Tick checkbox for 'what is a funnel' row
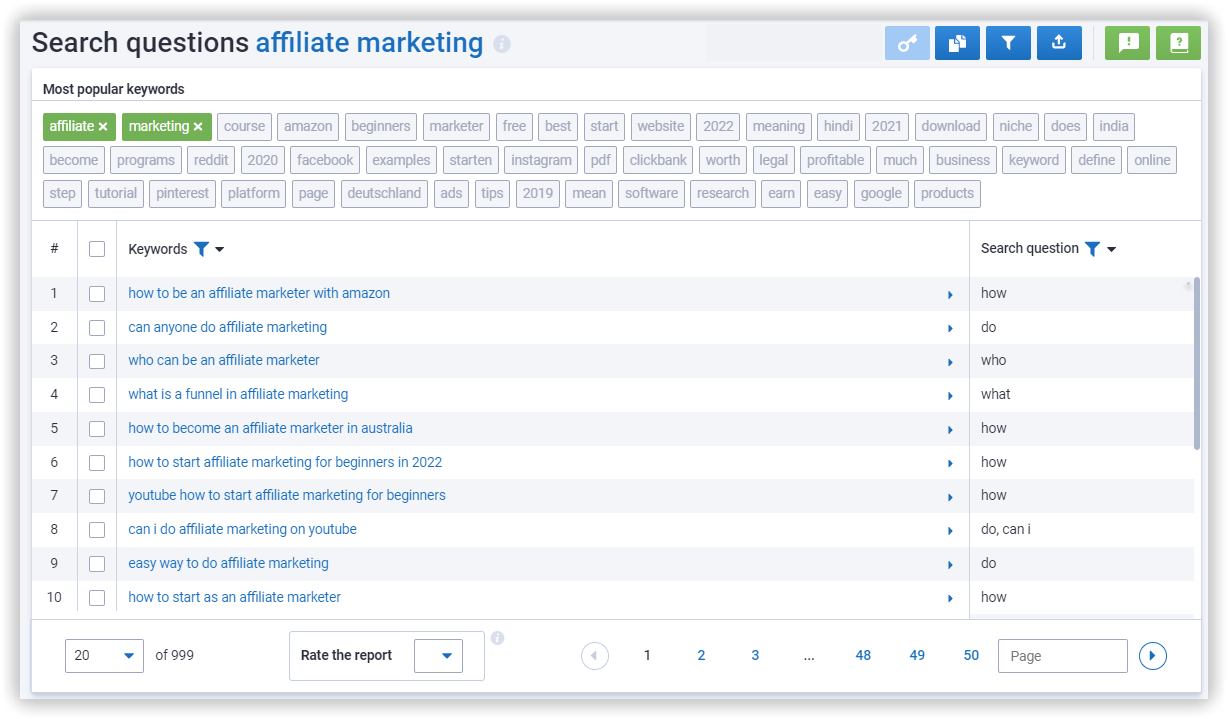Screen dimensions: 1228x719 click(x=97, y=395)
